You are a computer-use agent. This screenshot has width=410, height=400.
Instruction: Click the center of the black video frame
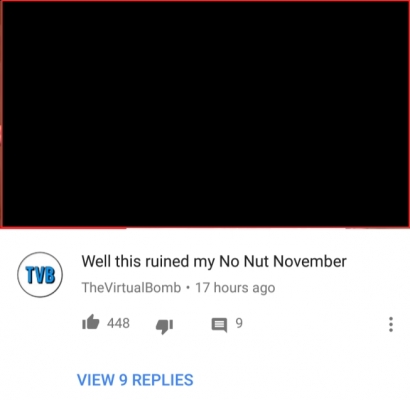coord(205,114)
